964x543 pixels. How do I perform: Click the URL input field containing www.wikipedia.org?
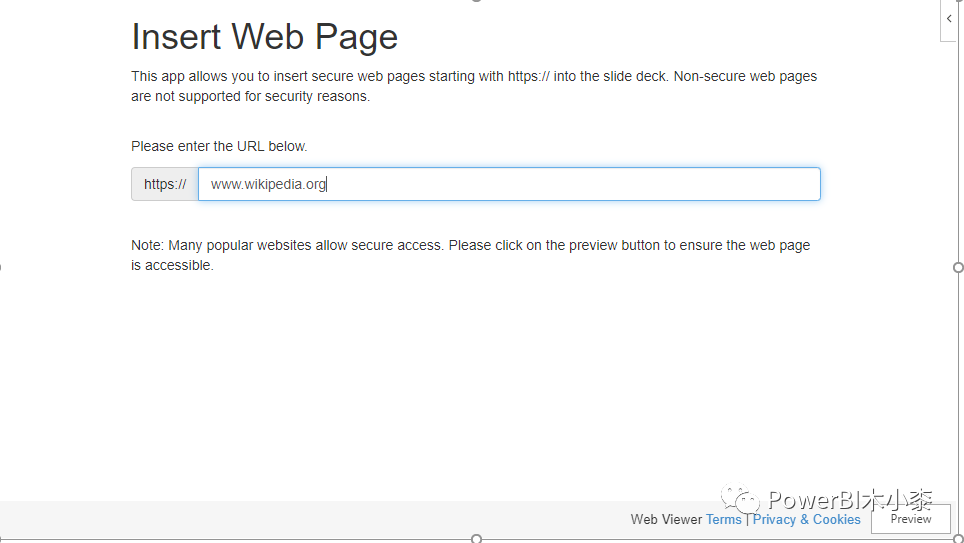[x=509, y=184]
